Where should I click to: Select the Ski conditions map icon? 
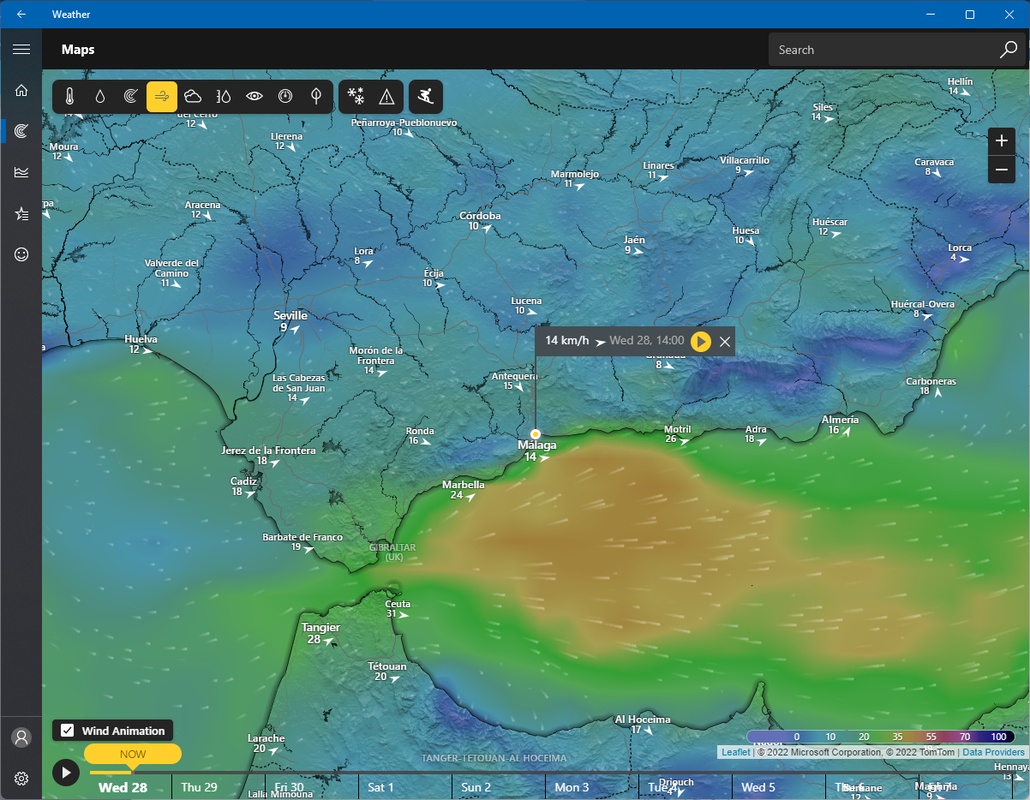pyautogui.click(x=426, y=97)
